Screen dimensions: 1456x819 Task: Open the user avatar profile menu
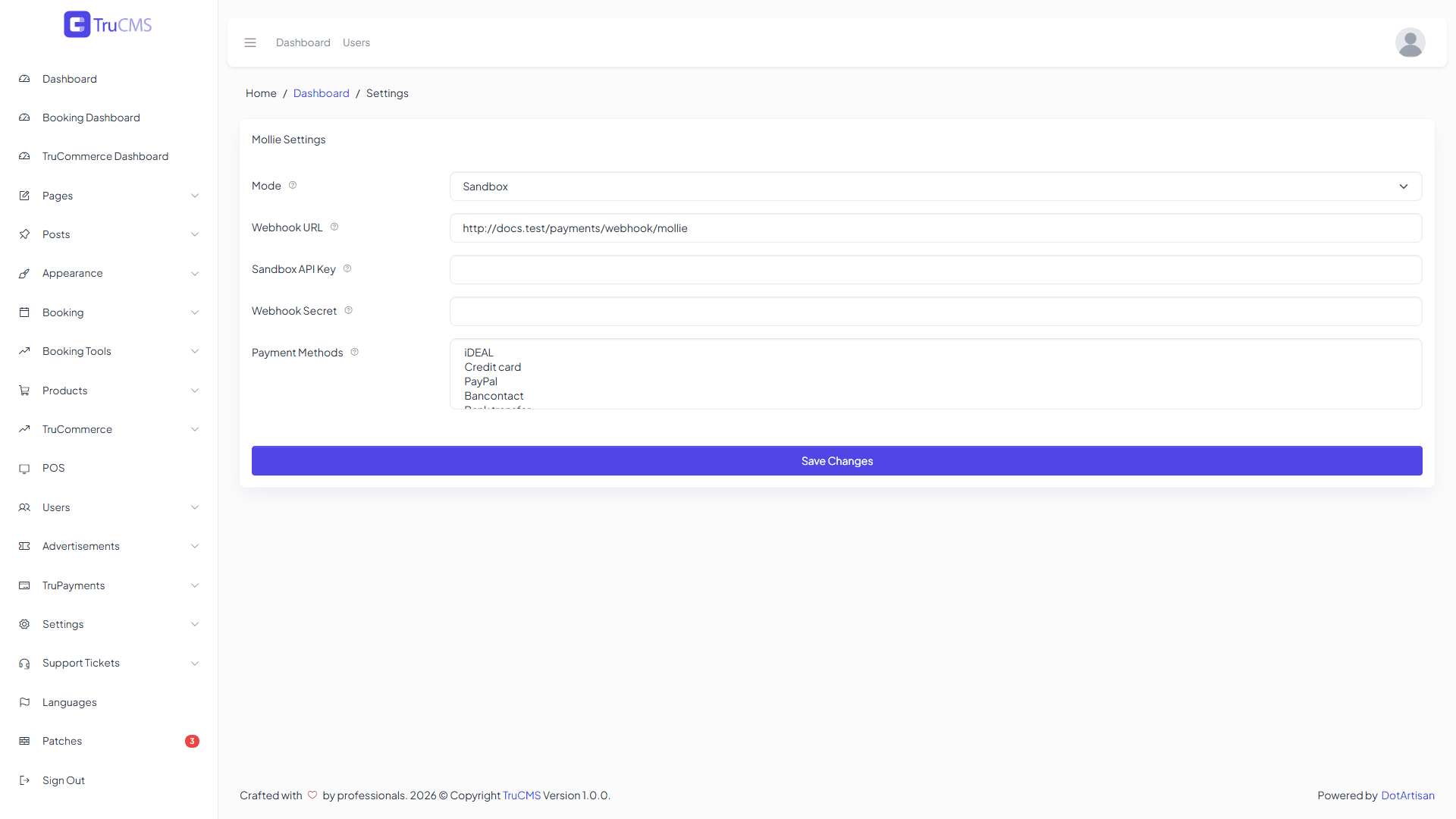pos(1410,42)
